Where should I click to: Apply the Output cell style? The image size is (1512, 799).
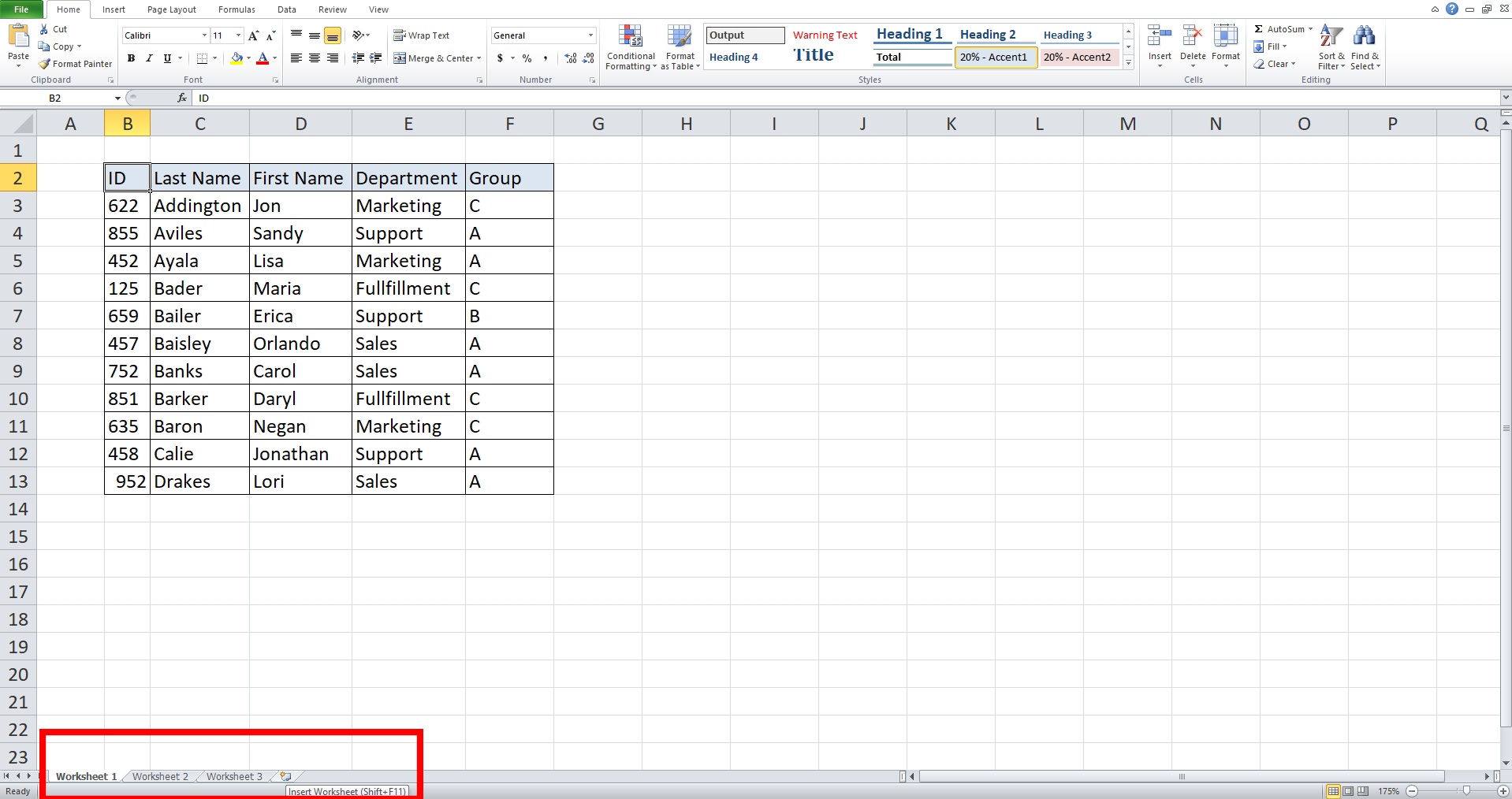click(x=745, y=35)
